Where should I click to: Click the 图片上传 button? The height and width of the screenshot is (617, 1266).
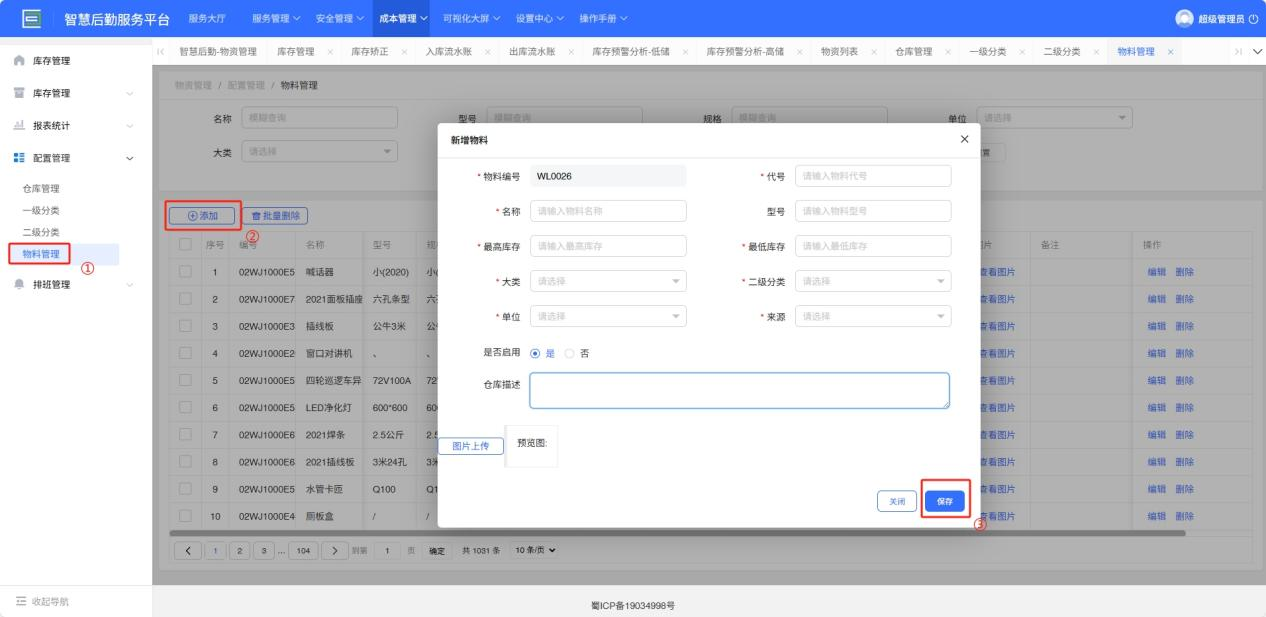coord(471,446)
